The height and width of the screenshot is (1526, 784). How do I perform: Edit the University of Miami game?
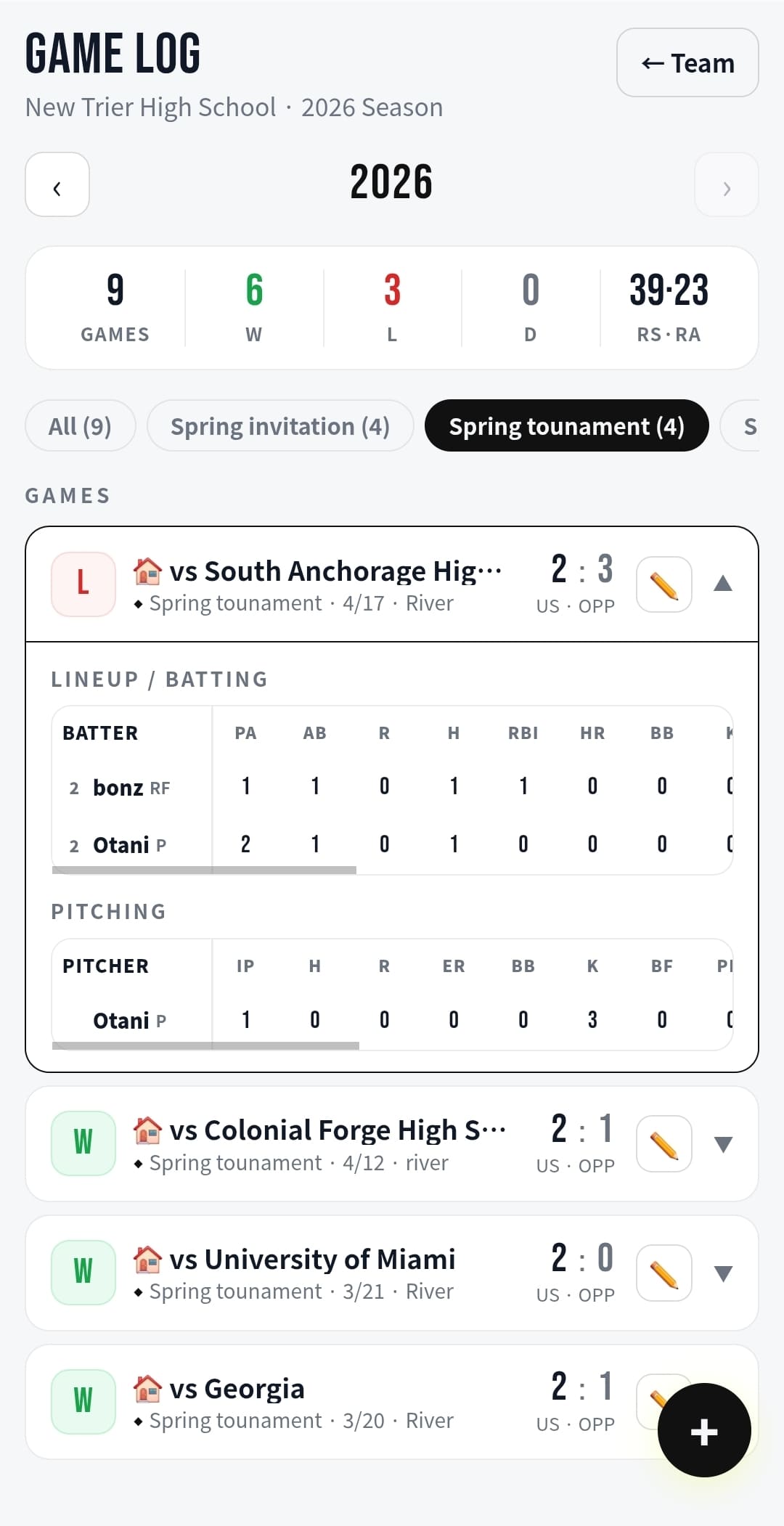coord(663,1273)
